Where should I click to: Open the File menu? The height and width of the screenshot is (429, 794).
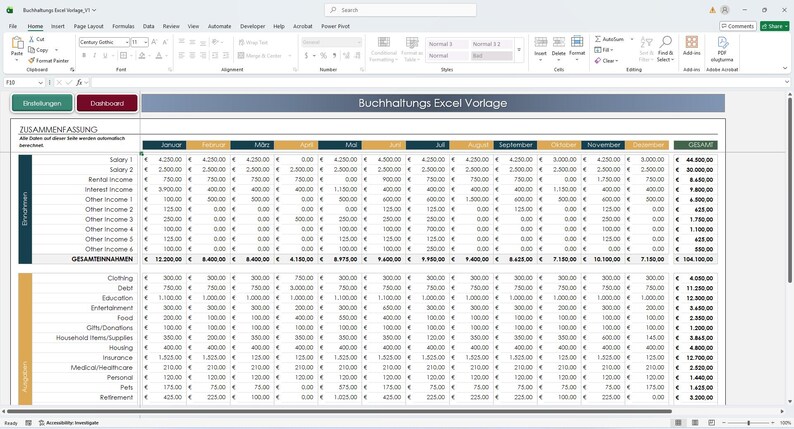(13, 26)
